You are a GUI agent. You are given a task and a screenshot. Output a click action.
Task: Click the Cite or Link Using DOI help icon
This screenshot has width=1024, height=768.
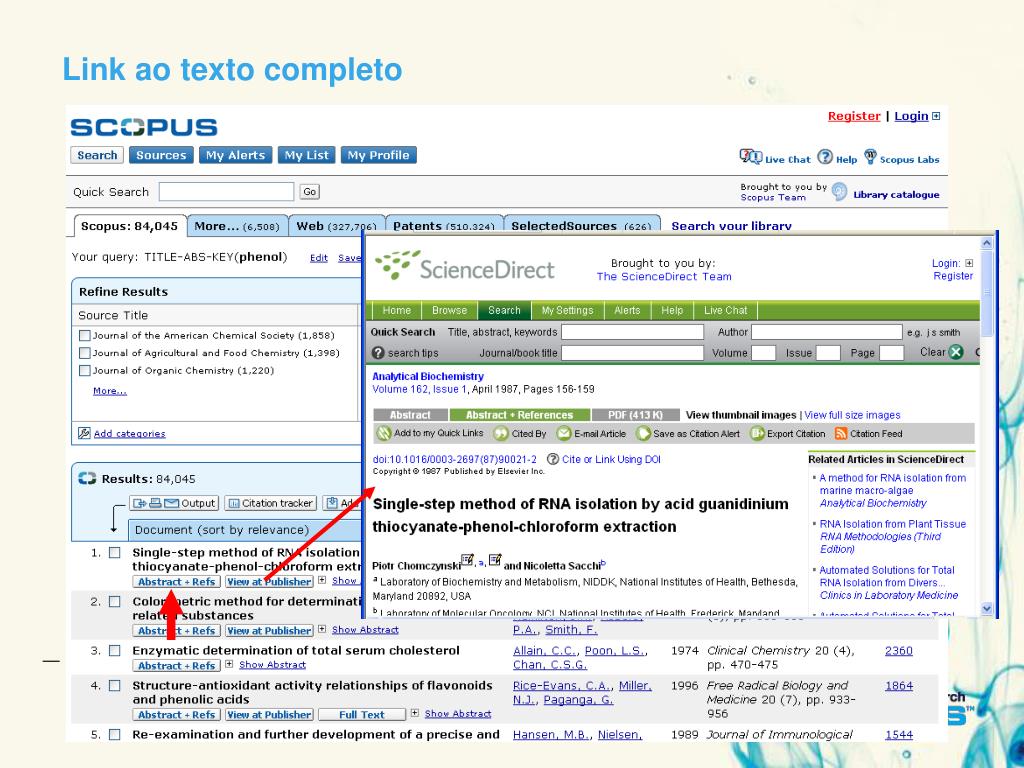tap(552, 459)
